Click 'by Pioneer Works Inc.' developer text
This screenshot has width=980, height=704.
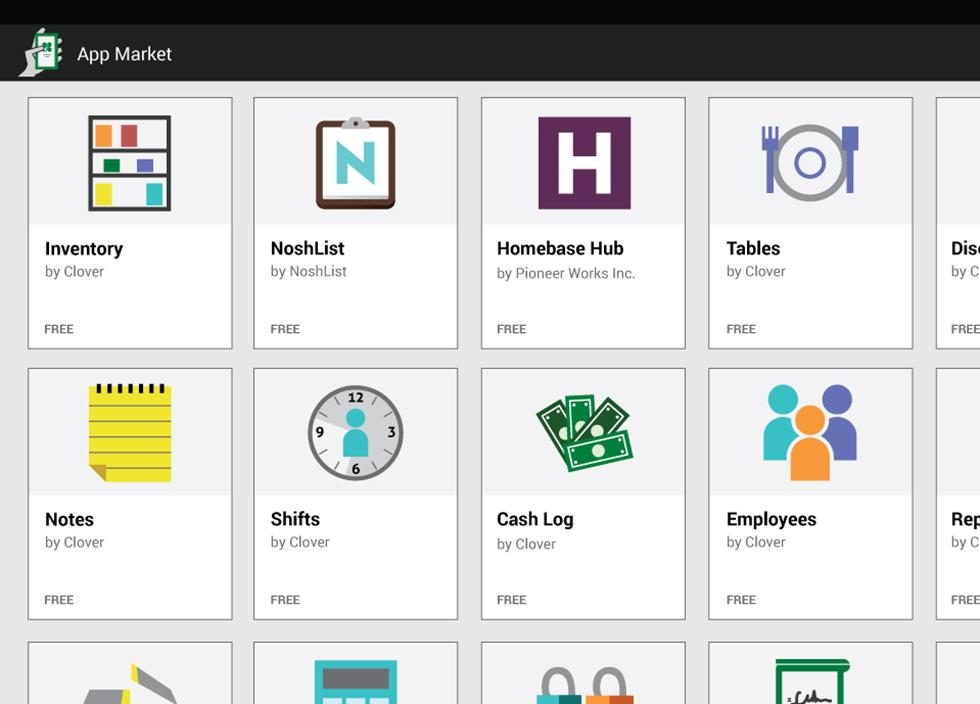coord(566,273)
